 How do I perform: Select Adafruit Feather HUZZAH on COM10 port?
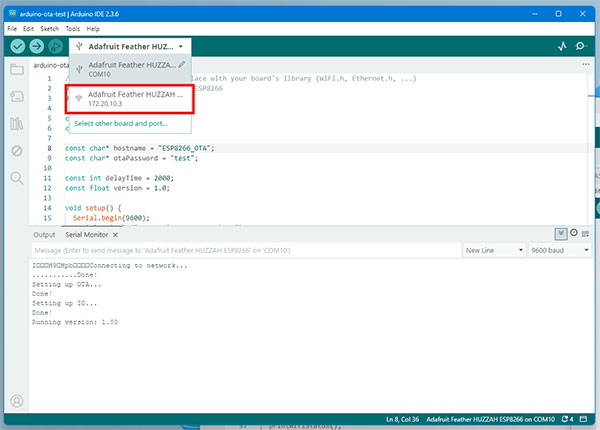(130, 69)
